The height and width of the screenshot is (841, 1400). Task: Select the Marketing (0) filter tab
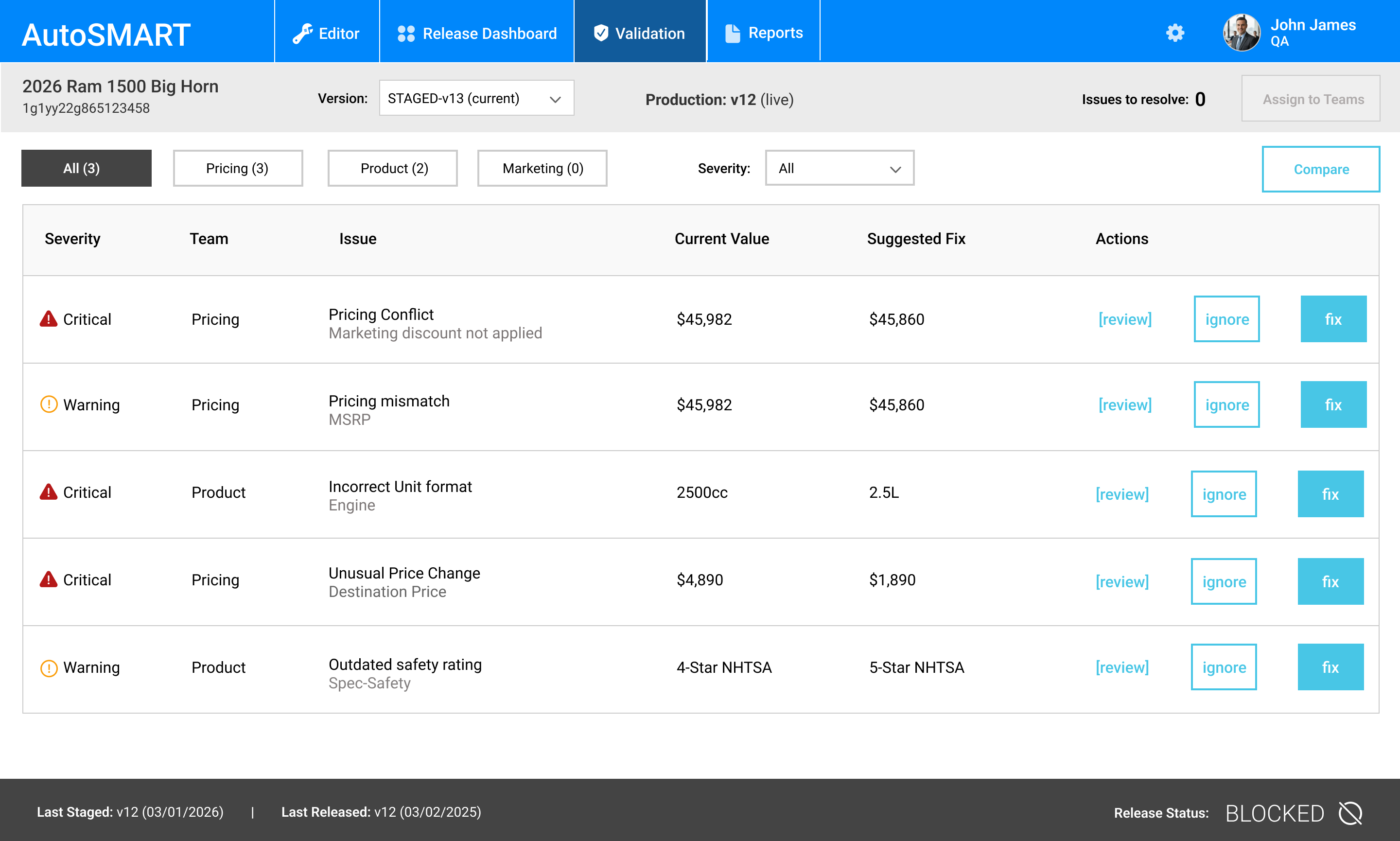542,168
